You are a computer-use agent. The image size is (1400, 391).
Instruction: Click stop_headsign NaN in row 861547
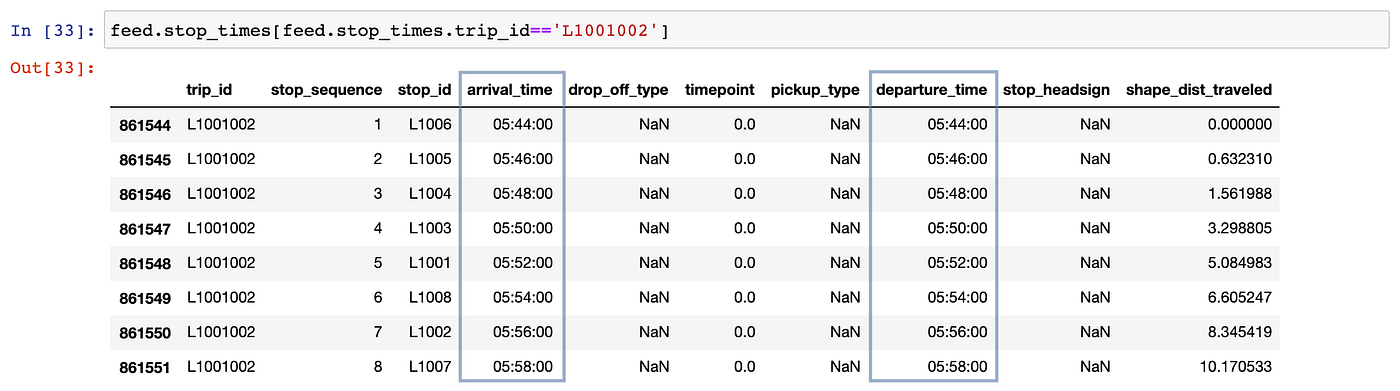coord(1095,228)
